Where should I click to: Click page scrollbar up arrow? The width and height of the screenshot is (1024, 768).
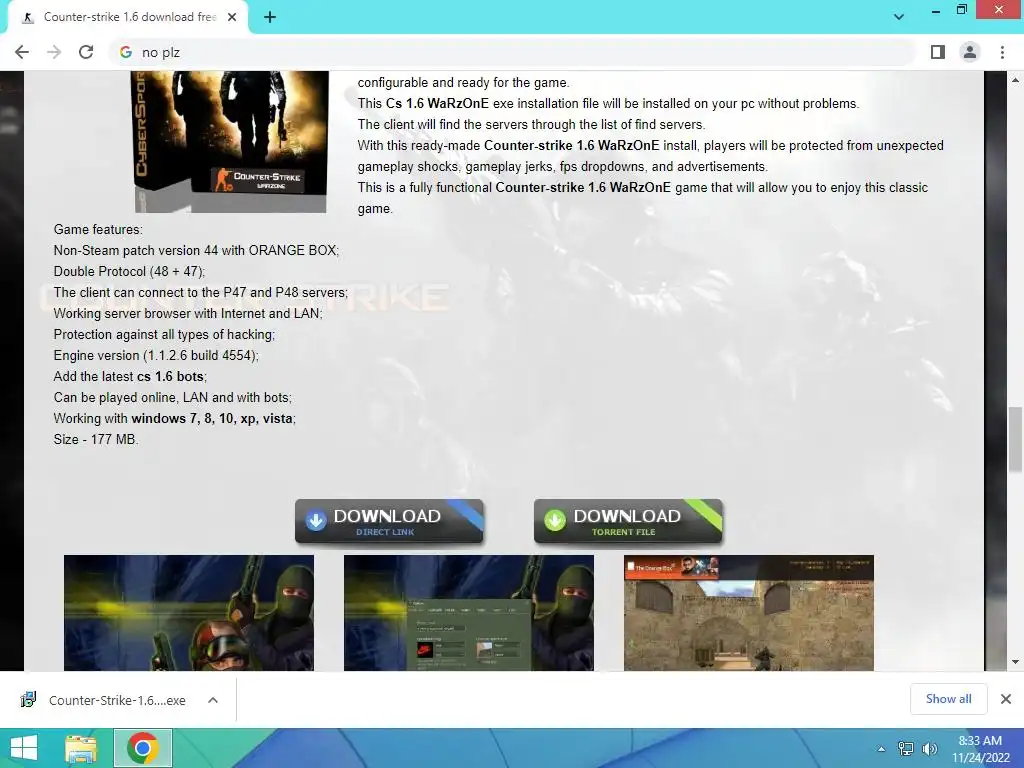click(x=1015, y=80)
